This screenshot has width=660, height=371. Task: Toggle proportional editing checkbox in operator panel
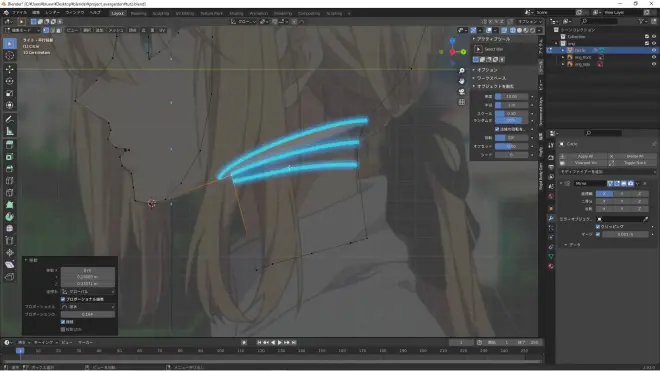(63, 299)
